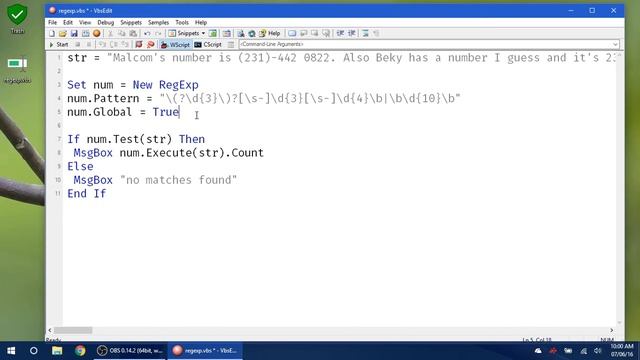Select WScript as the script host

point(175,44)
